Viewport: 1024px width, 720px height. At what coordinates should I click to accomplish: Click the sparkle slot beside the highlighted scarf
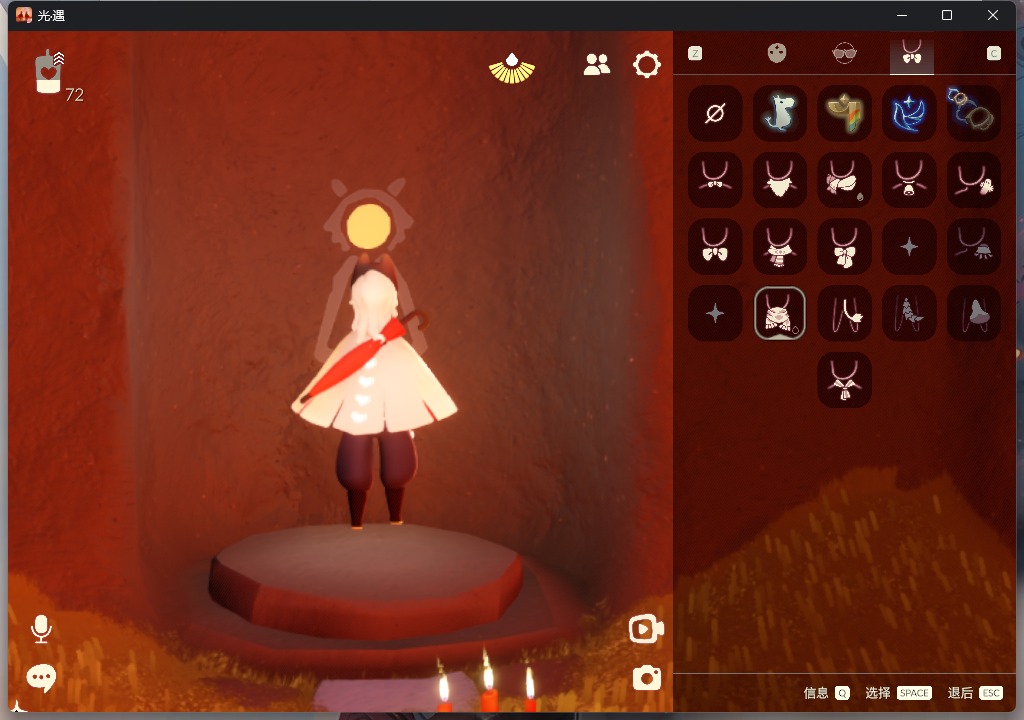715,313
